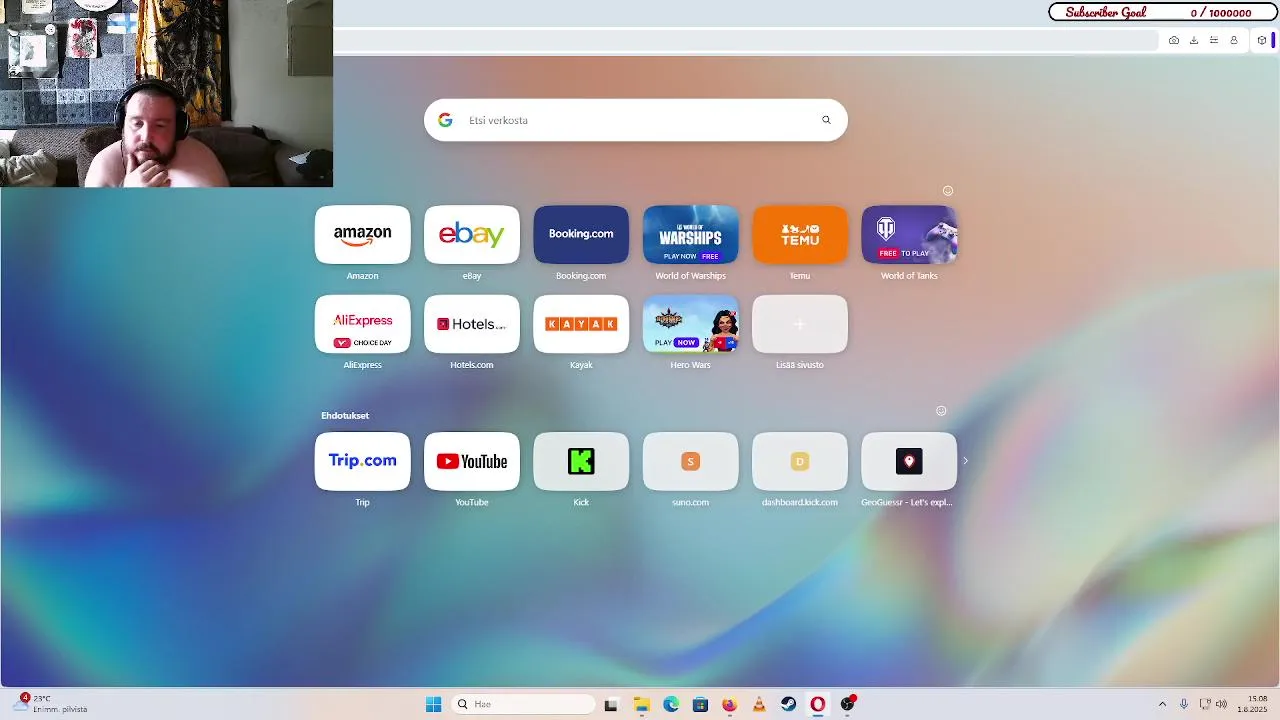Open the clock showing 15.08
This screenshot has width=1280, height=720.
[1254, 704]
